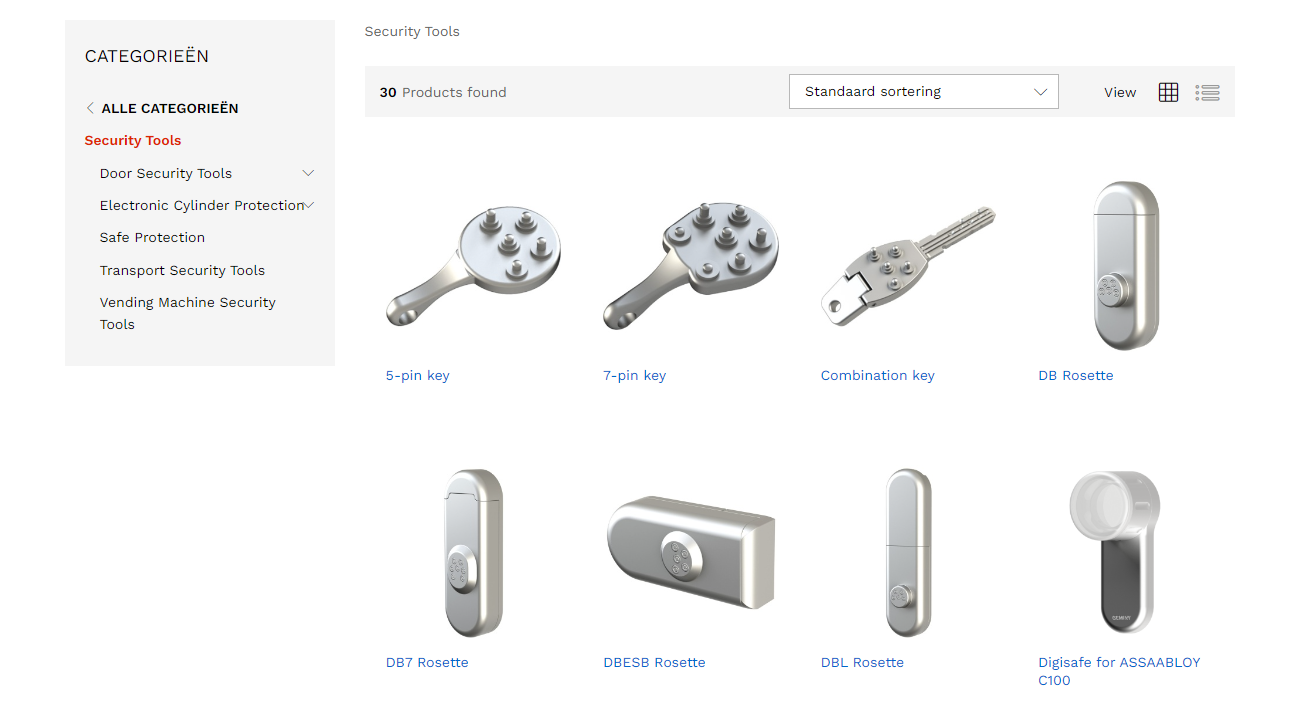Image resolution: width=1292 pixels, height=718 pixels.
Task: Expand Electronic Cylinder Protection subcategories
Action: click(309, 205)
